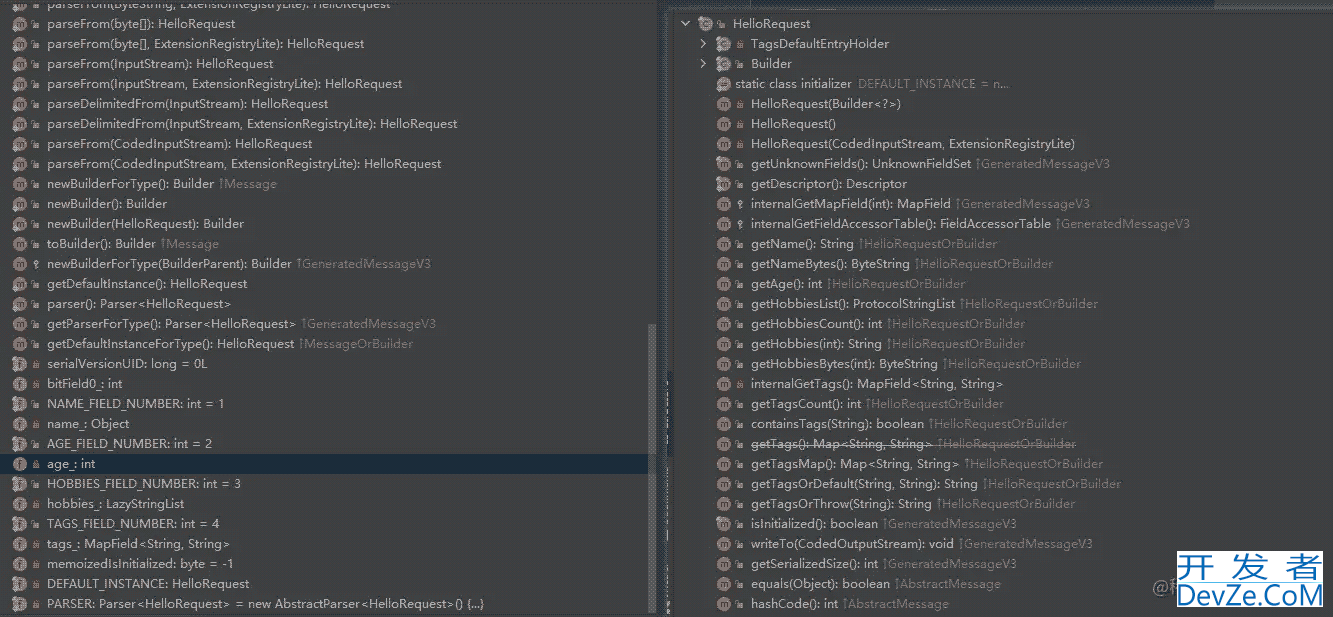This screenshot has height=617, width=1333.
Task: Select getTagsOrThrow(String): String
Action: (841, 503)
